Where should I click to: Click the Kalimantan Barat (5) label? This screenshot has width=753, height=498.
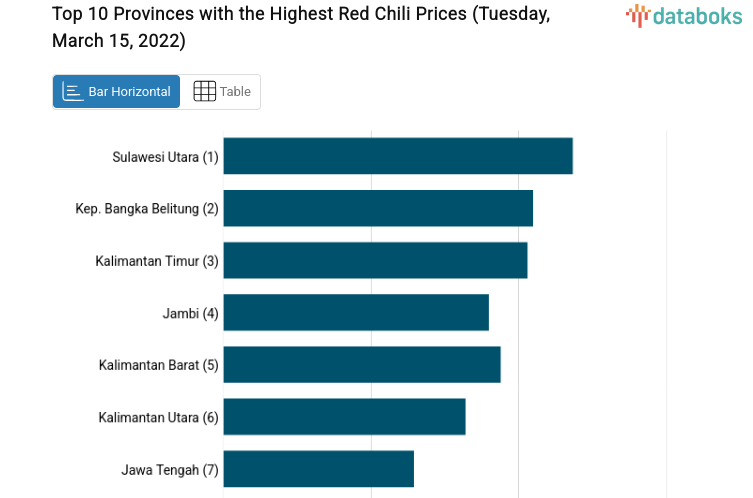click(158, 365)
